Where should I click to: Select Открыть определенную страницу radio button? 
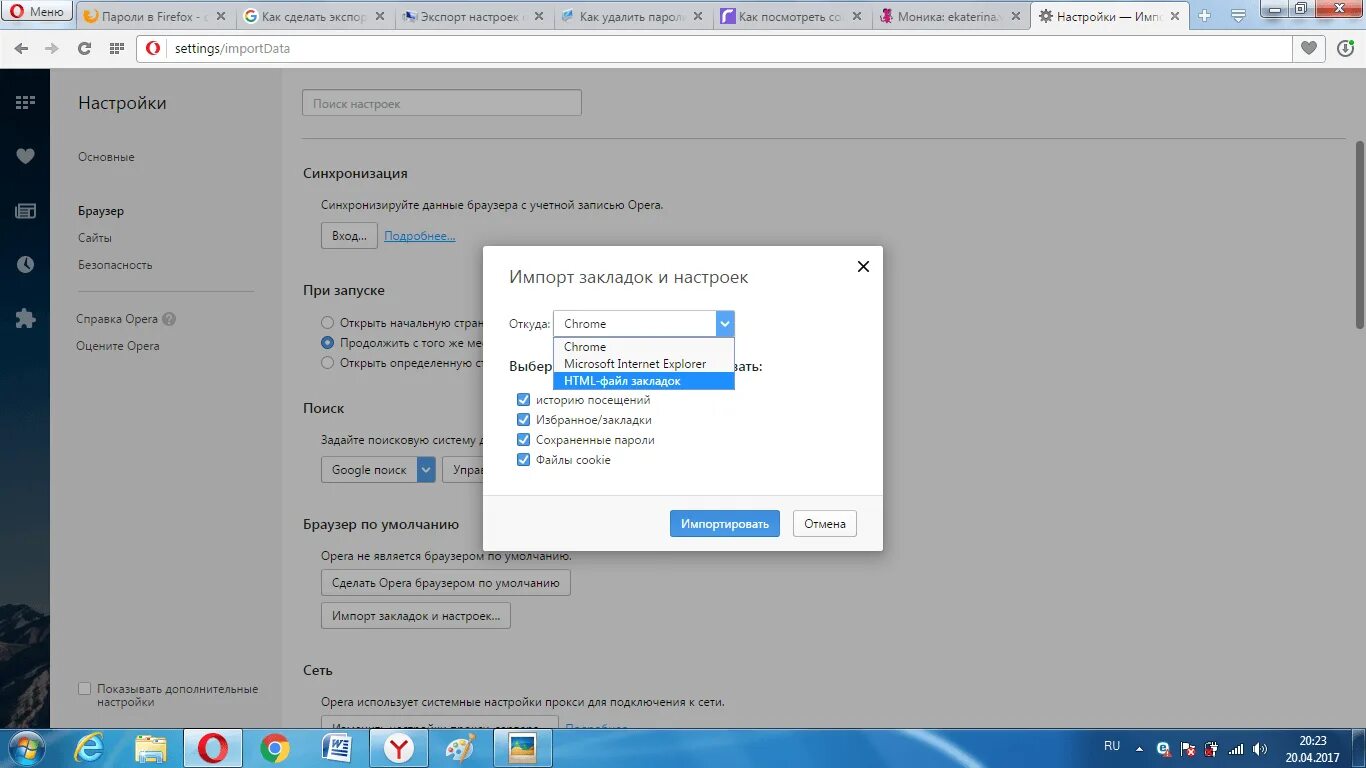tap(327, 363)
